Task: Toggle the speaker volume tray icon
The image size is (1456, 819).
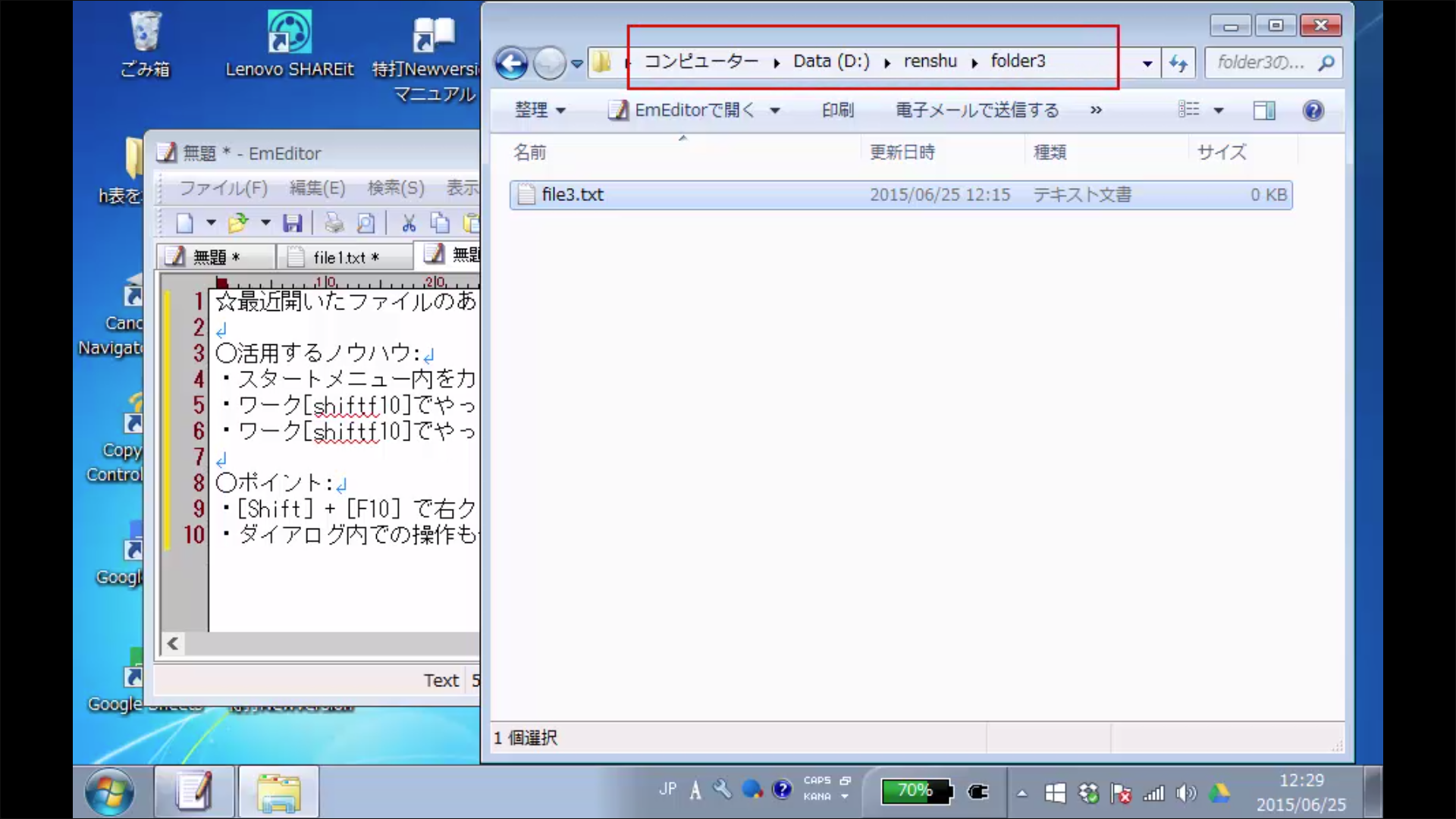Action: [1185, 793]
